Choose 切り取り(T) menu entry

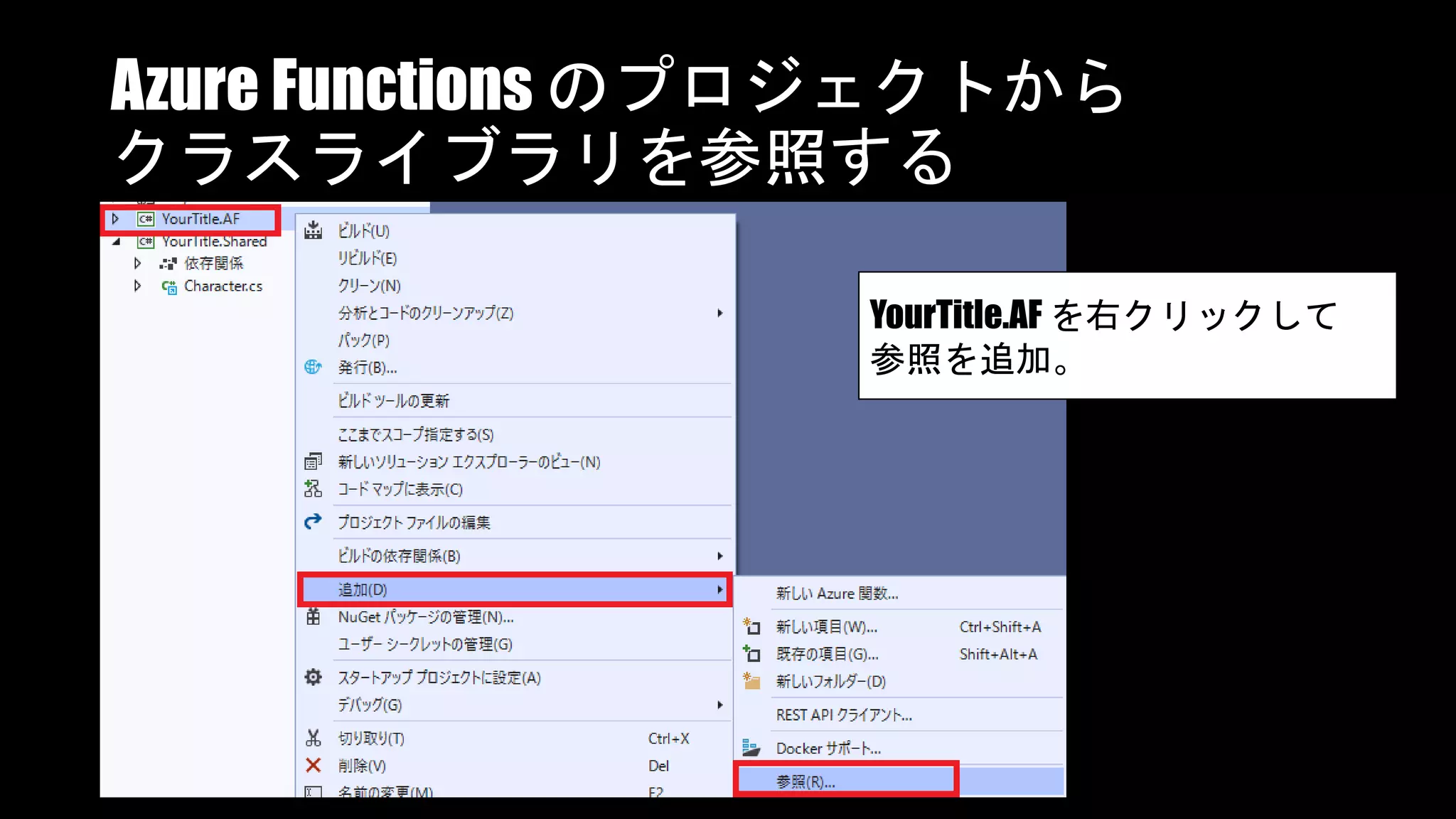click(515, 738)
